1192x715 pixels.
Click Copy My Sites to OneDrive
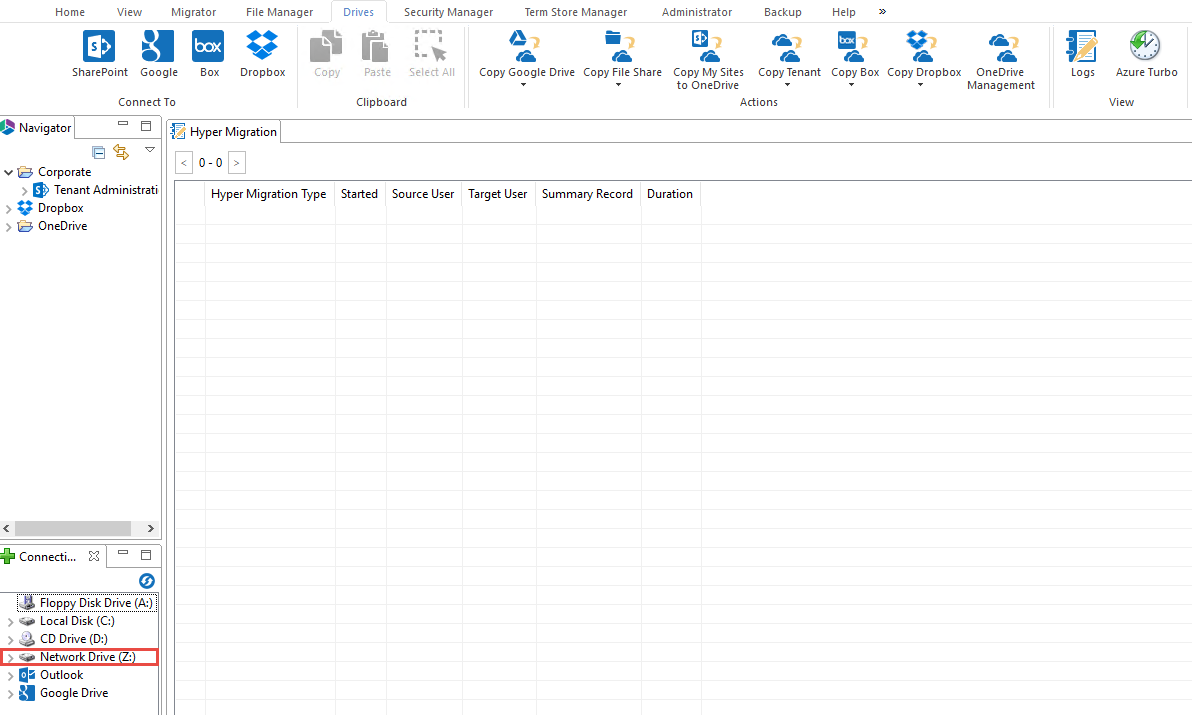708,55
